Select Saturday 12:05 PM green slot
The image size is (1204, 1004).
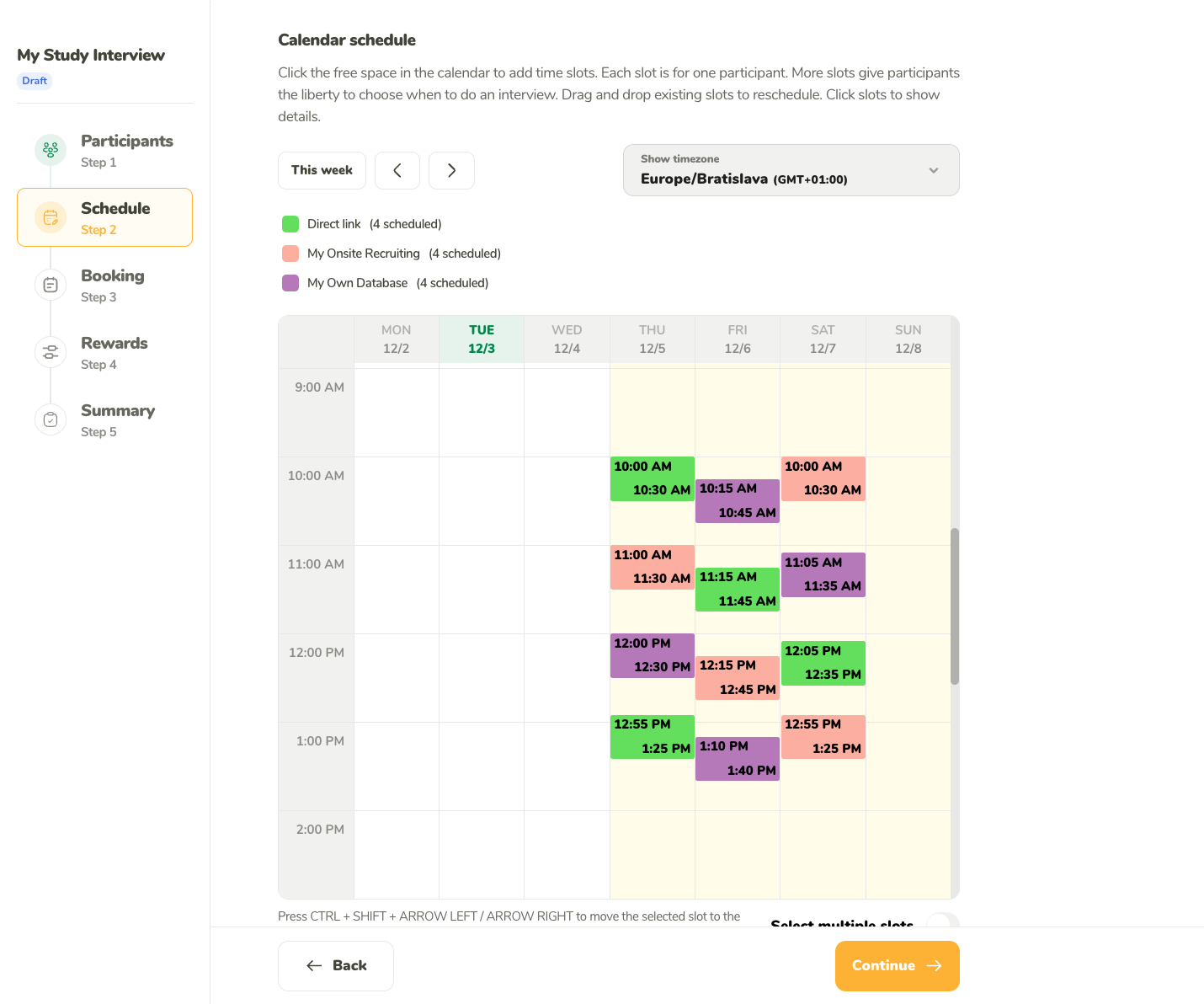coord(823,663)
